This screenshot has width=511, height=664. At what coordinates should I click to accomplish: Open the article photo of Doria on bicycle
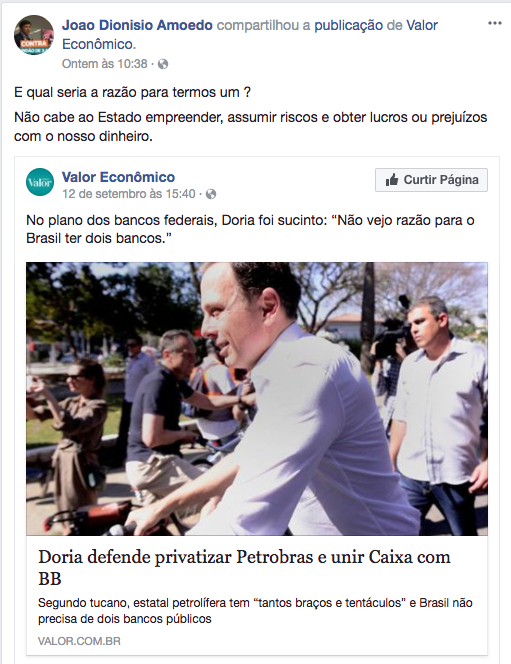257,398
